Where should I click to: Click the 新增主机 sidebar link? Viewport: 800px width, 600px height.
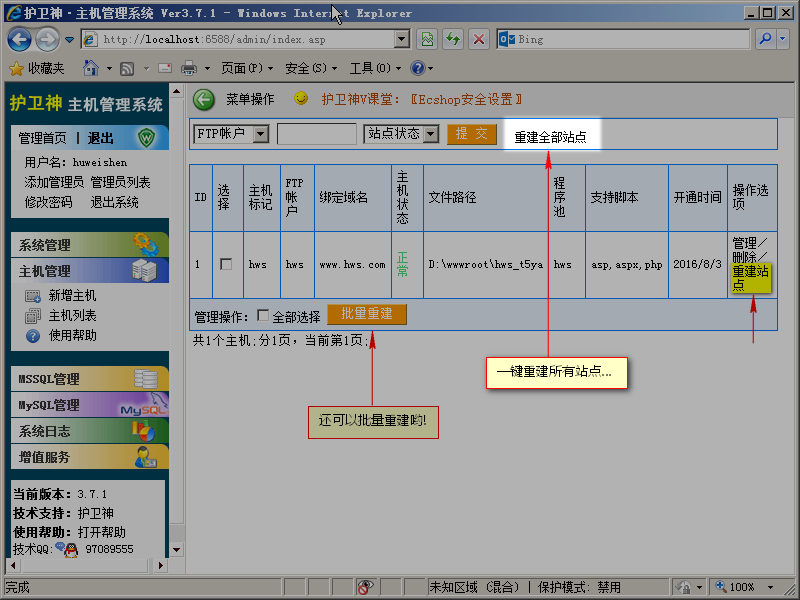tap(72, 296)
